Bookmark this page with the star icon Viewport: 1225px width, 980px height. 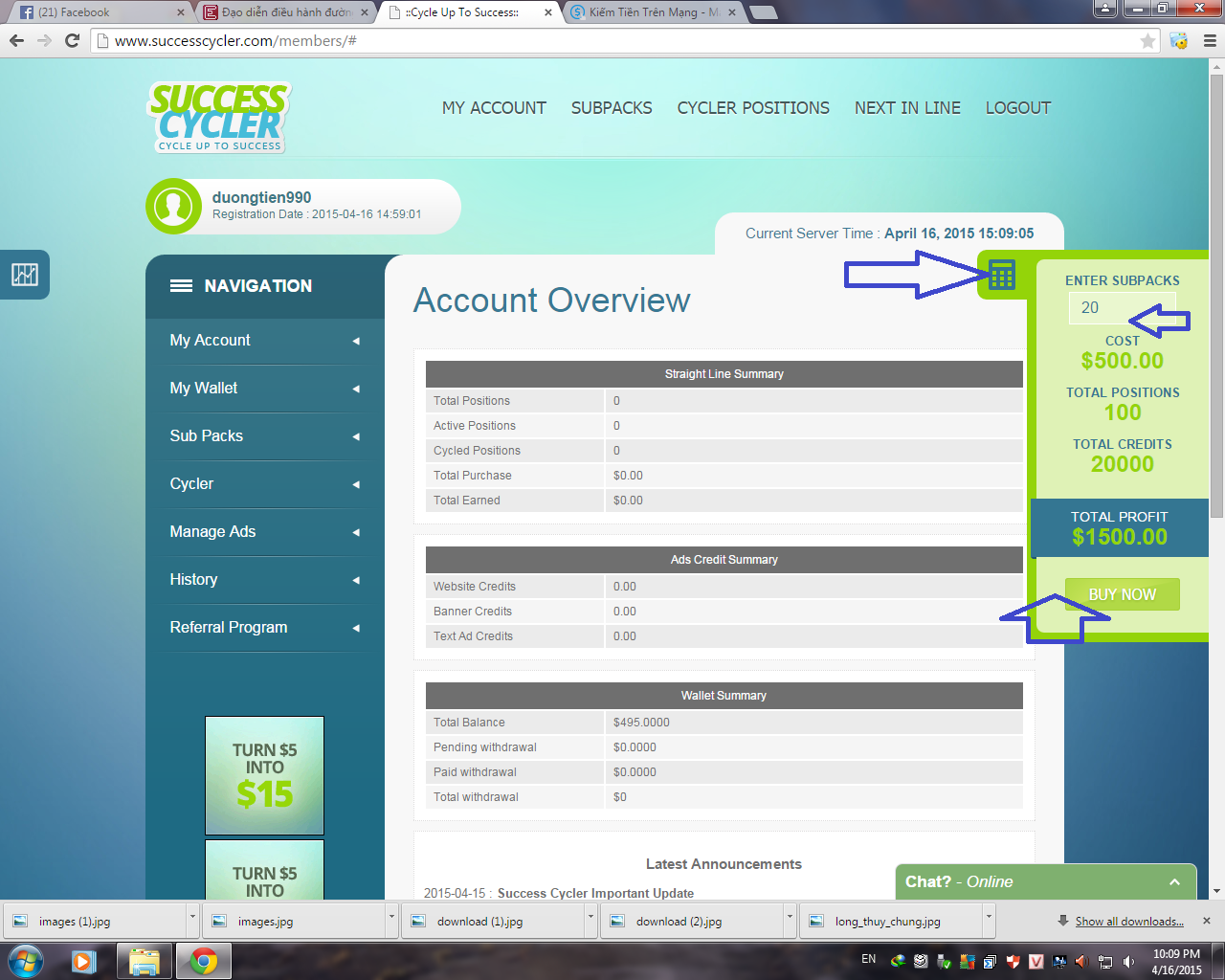click(x=1147, y=40)
